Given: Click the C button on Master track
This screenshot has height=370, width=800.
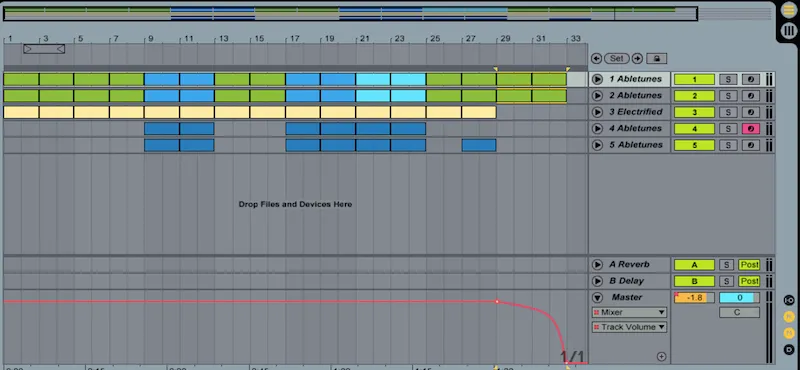Looking at the screenshot, I should coord(739,312).
